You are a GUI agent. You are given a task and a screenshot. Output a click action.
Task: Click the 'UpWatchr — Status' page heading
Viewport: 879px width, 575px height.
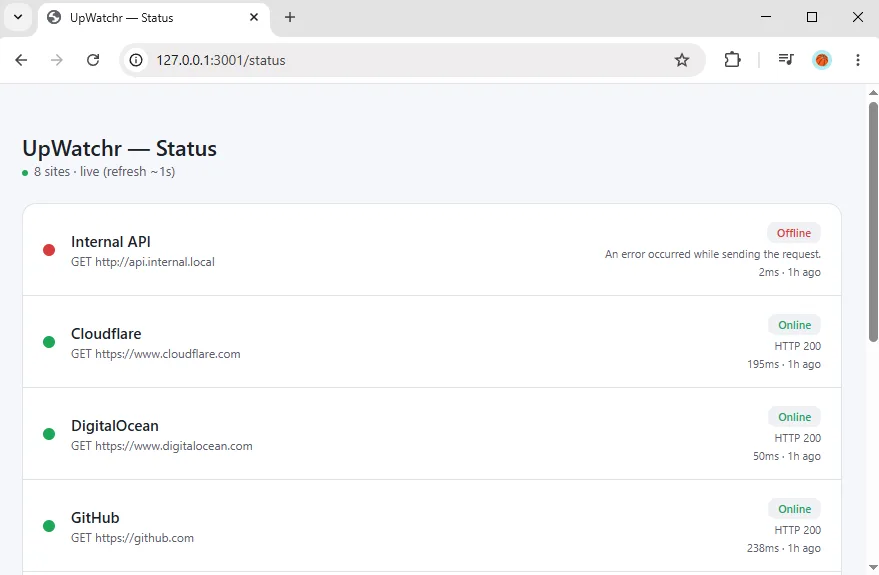tap(119, 149)
